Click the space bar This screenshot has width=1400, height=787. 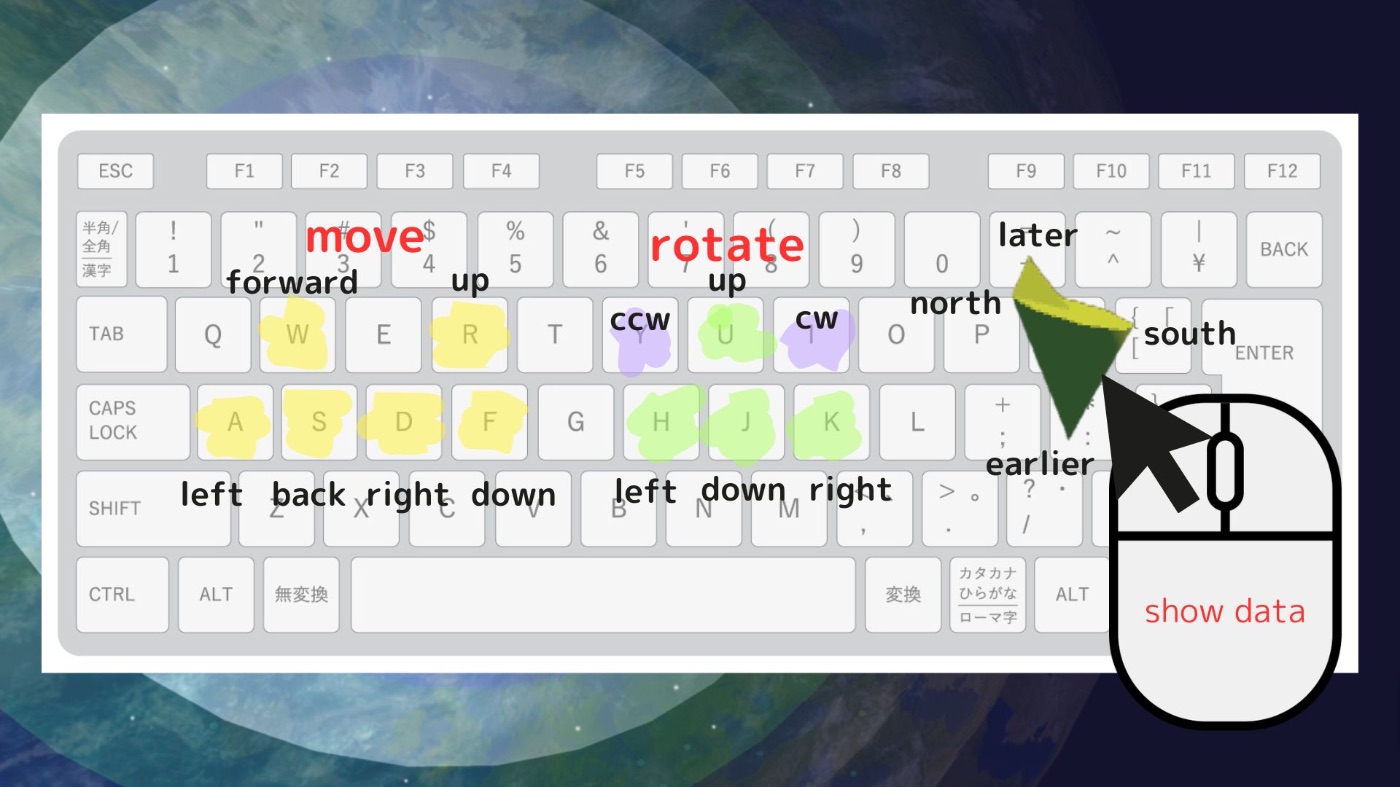(603, 594)
